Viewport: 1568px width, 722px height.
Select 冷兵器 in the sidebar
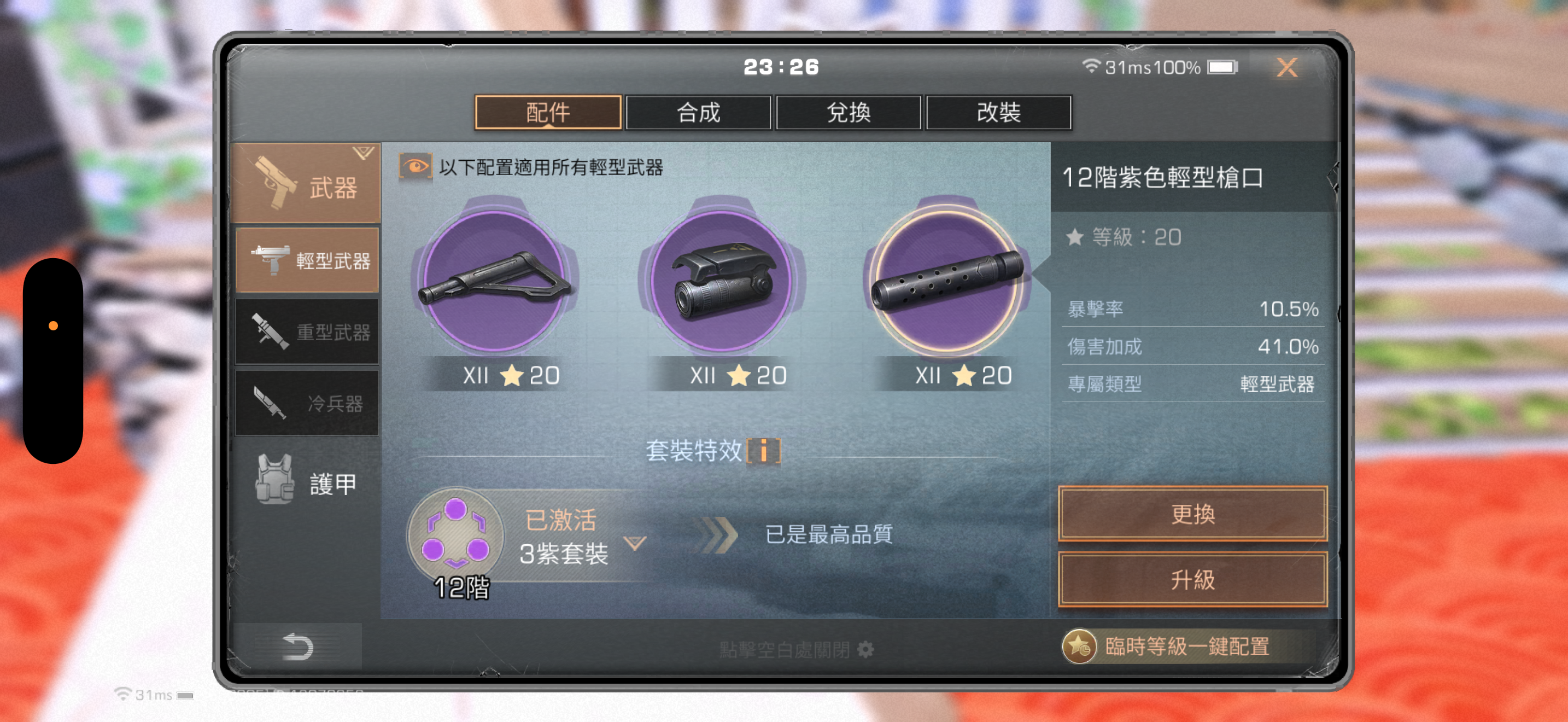[307, 403]
